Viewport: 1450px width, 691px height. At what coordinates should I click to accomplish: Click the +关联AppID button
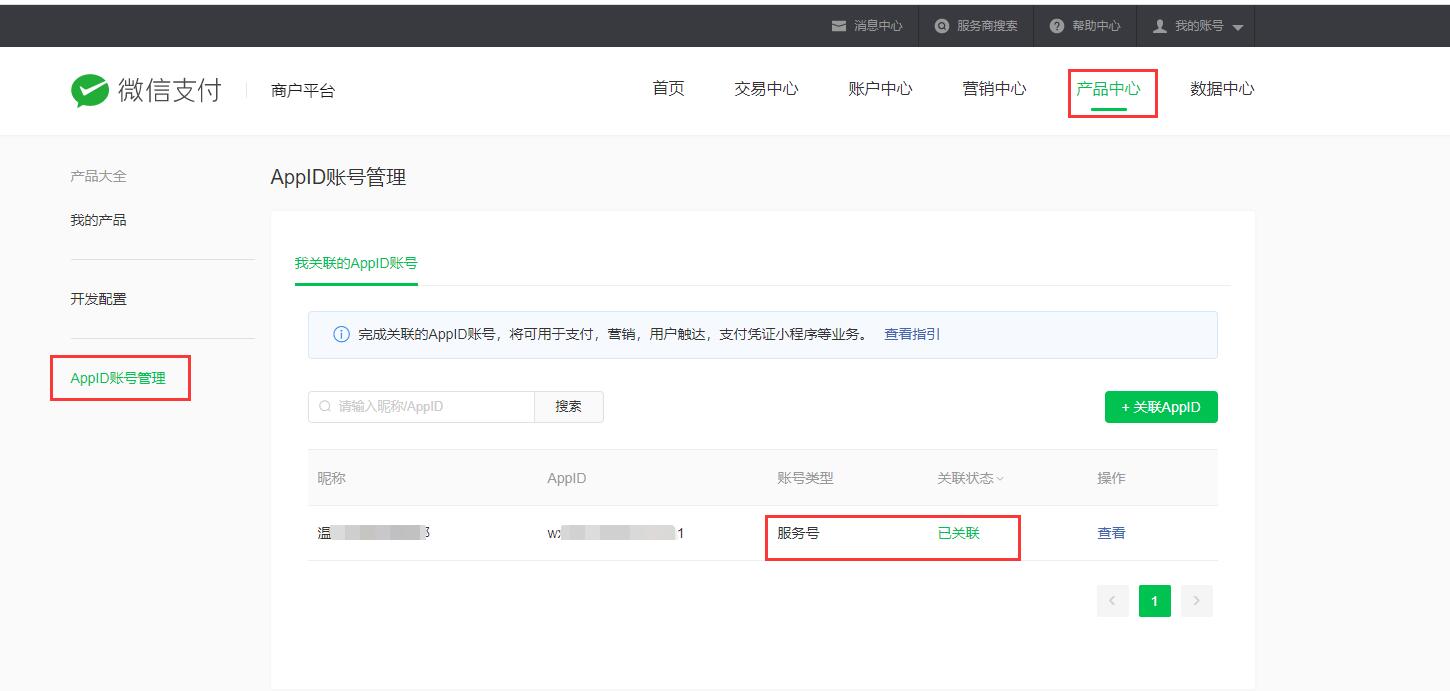(x=1161, y=406)
